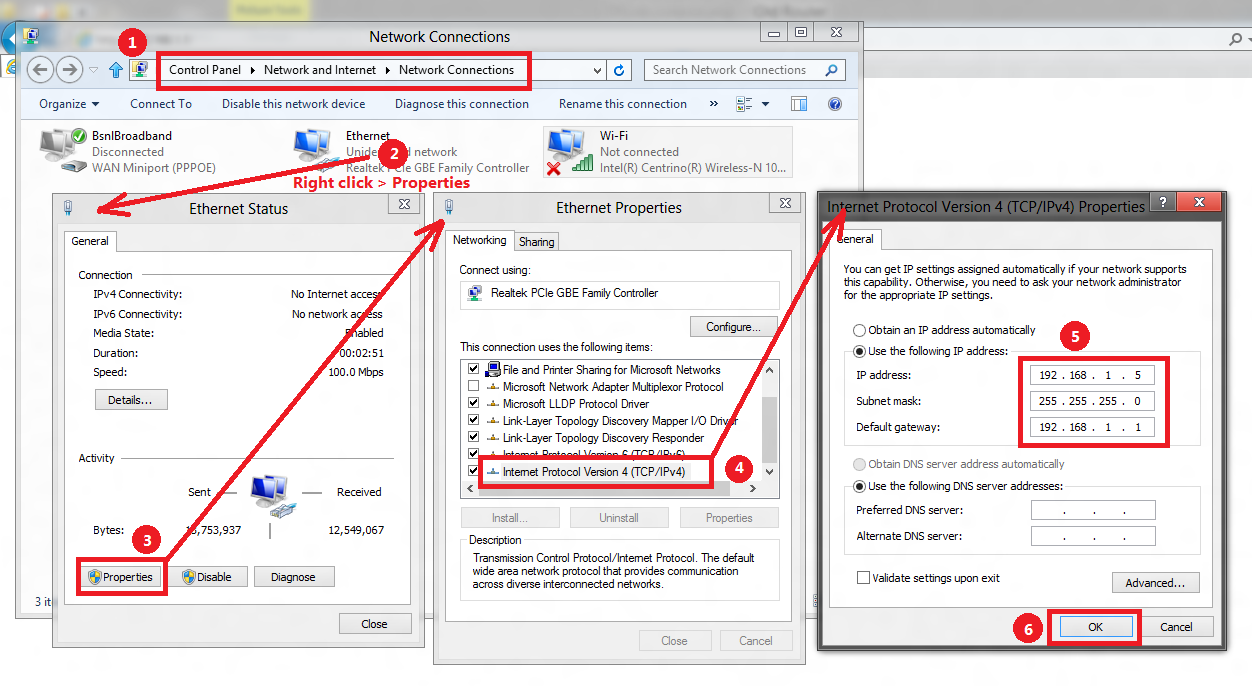Open the recent locations dropdown arrow

(94, 70)
